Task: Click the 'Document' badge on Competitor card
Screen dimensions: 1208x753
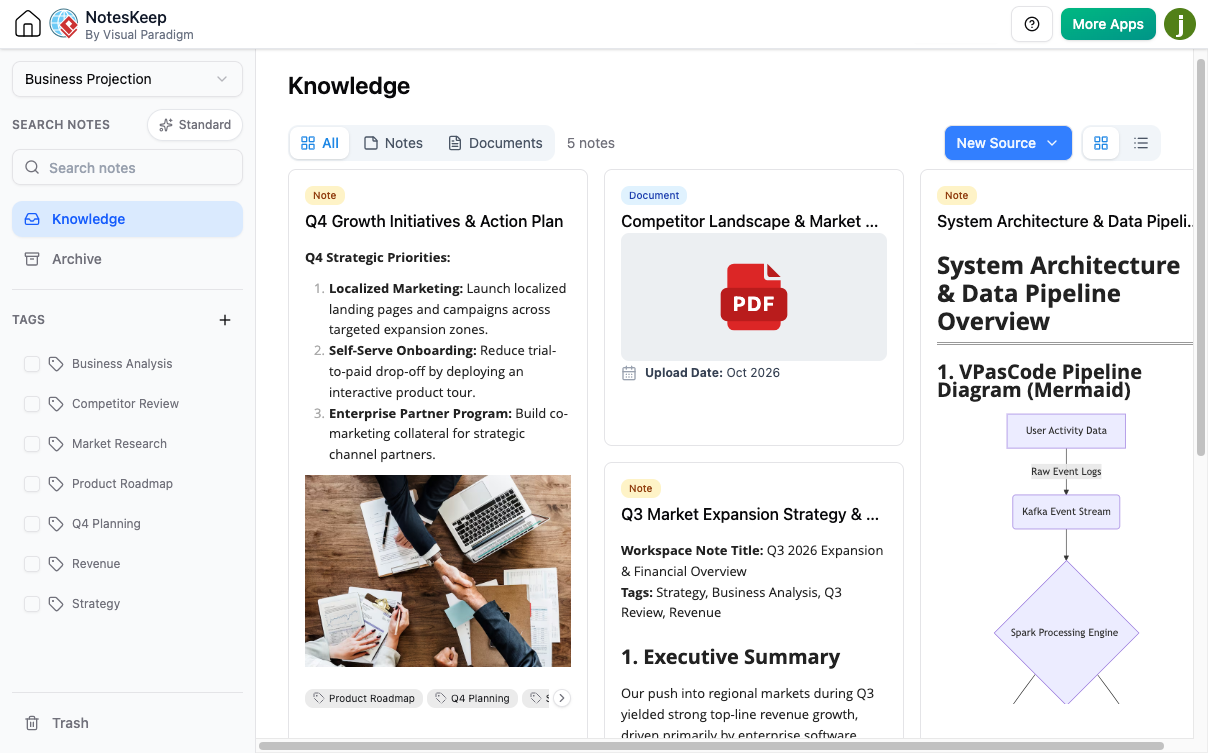Action: 654,196
